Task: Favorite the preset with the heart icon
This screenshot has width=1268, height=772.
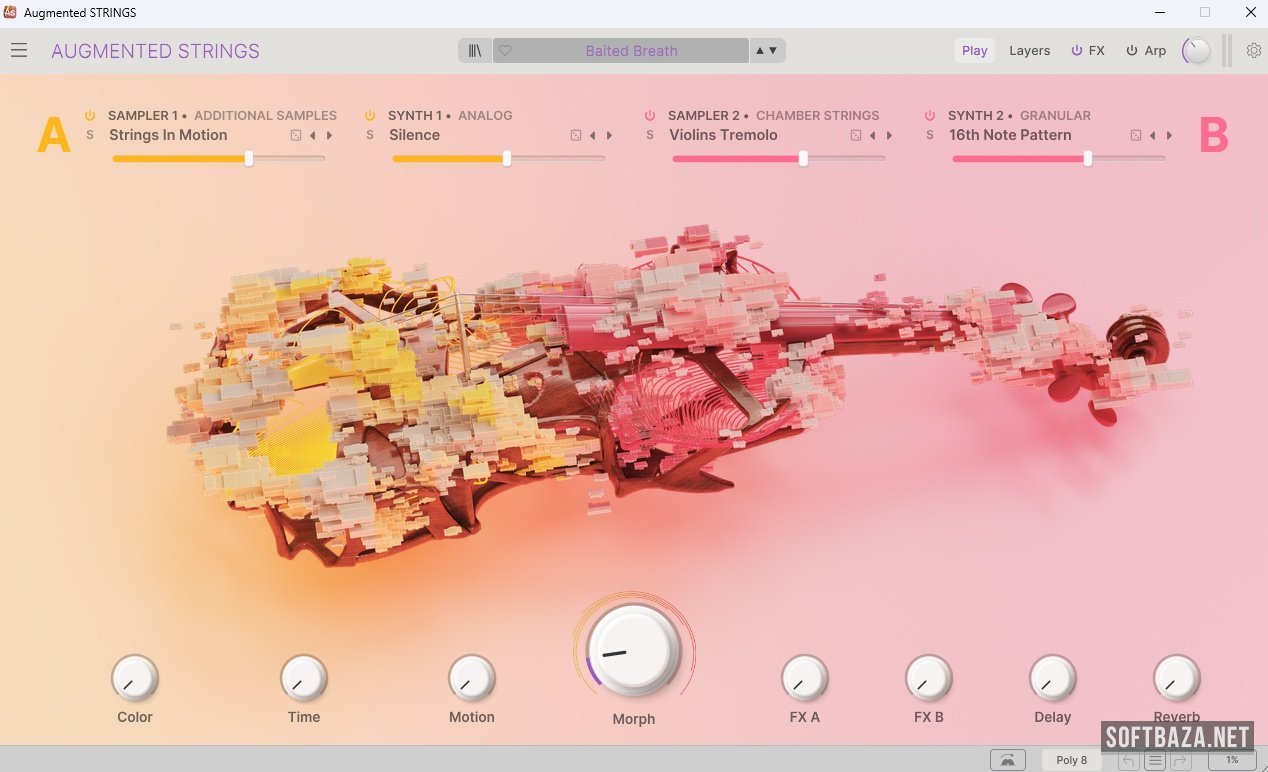Action: 505,51
